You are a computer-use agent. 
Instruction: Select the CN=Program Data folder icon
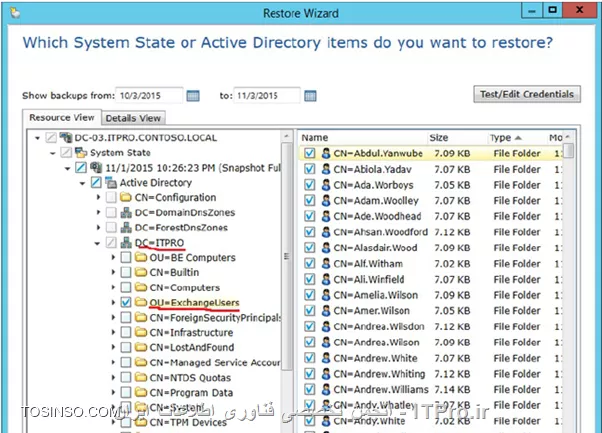click(x=141, y=393)
